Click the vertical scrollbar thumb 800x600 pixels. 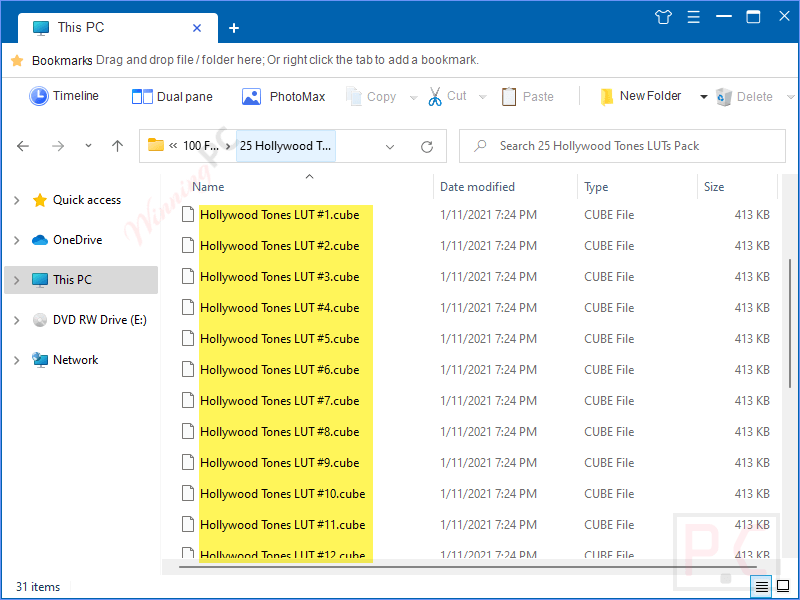[x=790, y=324]
